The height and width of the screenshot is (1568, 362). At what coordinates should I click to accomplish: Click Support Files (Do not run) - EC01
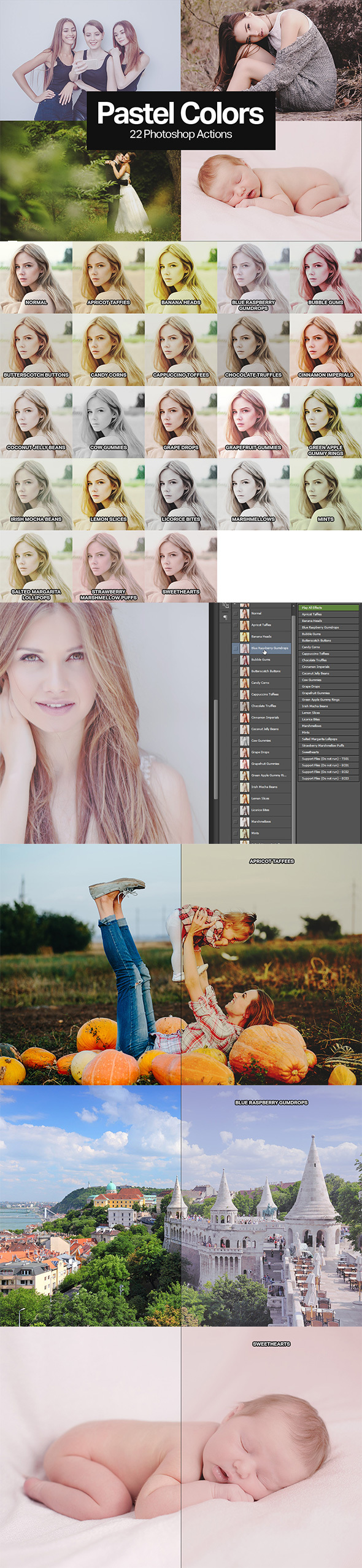tap(329, 765)
